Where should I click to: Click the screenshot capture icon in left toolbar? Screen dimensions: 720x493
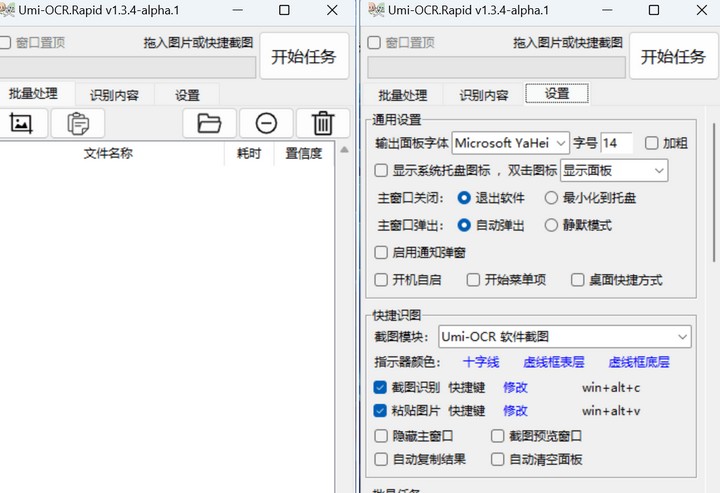click(x=21, y=123)
